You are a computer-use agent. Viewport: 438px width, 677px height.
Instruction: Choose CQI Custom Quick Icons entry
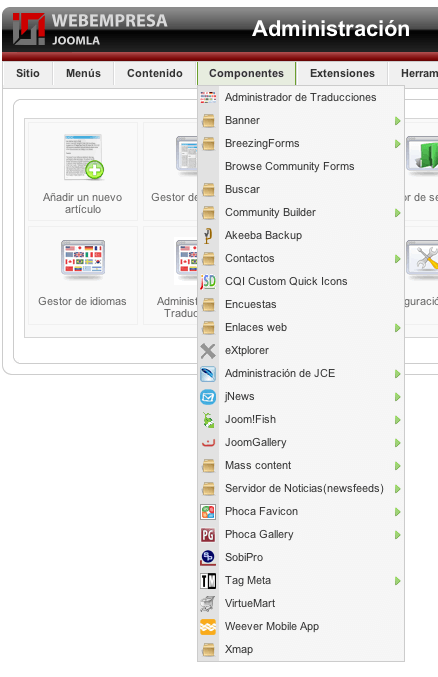coord(301,282)
